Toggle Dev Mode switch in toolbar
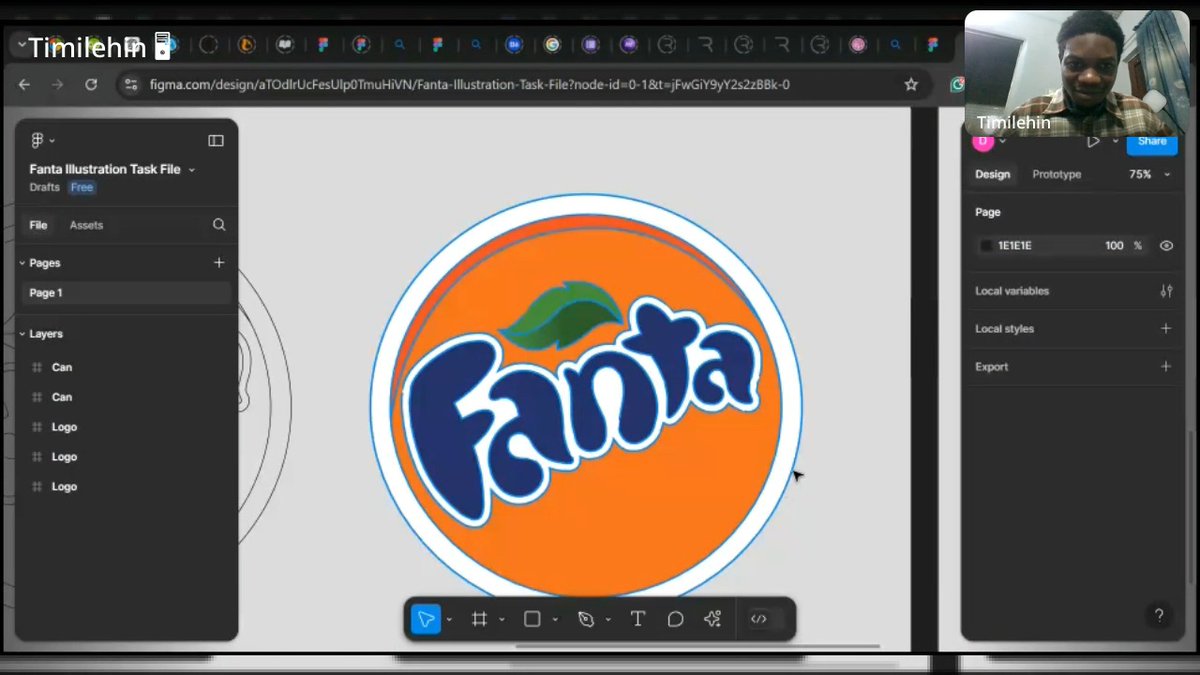The height and width of the screenshot is (675, 1200). pos(767,619)
